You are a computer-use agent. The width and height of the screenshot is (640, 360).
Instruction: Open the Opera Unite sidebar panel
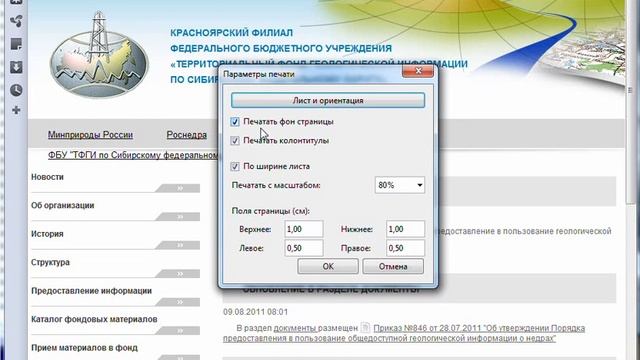click(x=16, y=21)
